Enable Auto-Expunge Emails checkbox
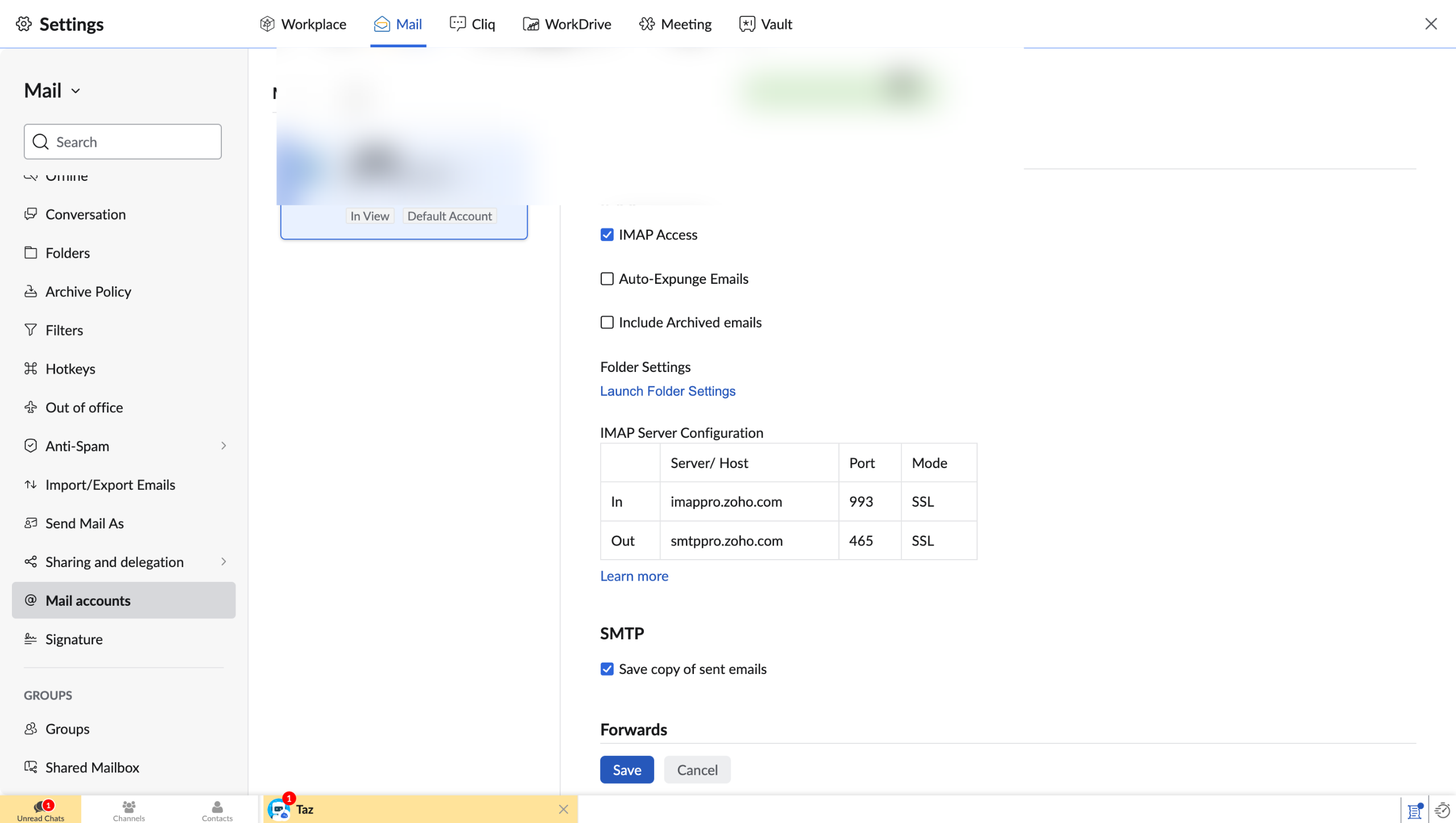The width and height of the screenshot is (1456, 823). coord(607,279)
